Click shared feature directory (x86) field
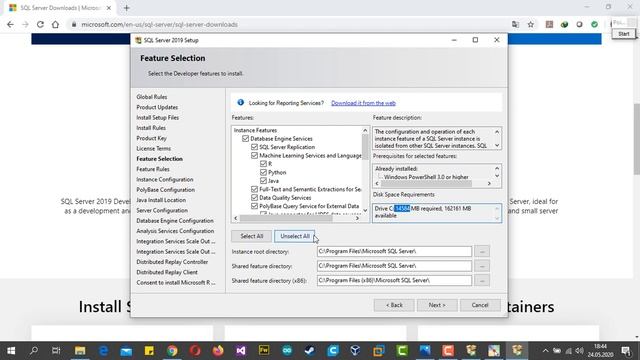Image resolution: width=640 pixels, height=360 pixels. tap(394, 280)
